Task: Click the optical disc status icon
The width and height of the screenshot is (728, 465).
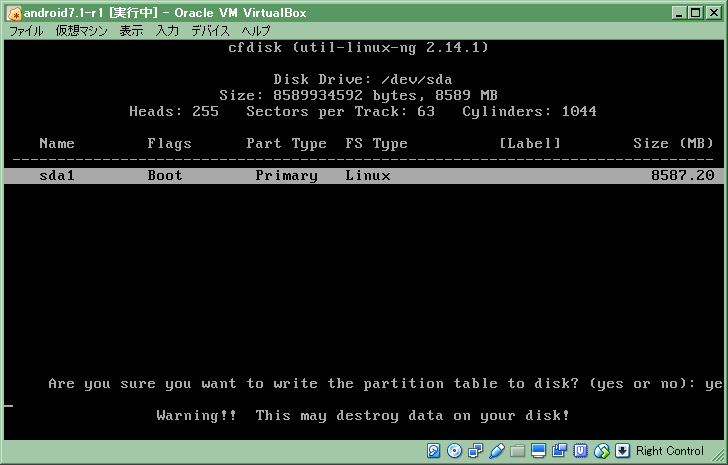Action: pyautogui.click(x=454, y=451)
